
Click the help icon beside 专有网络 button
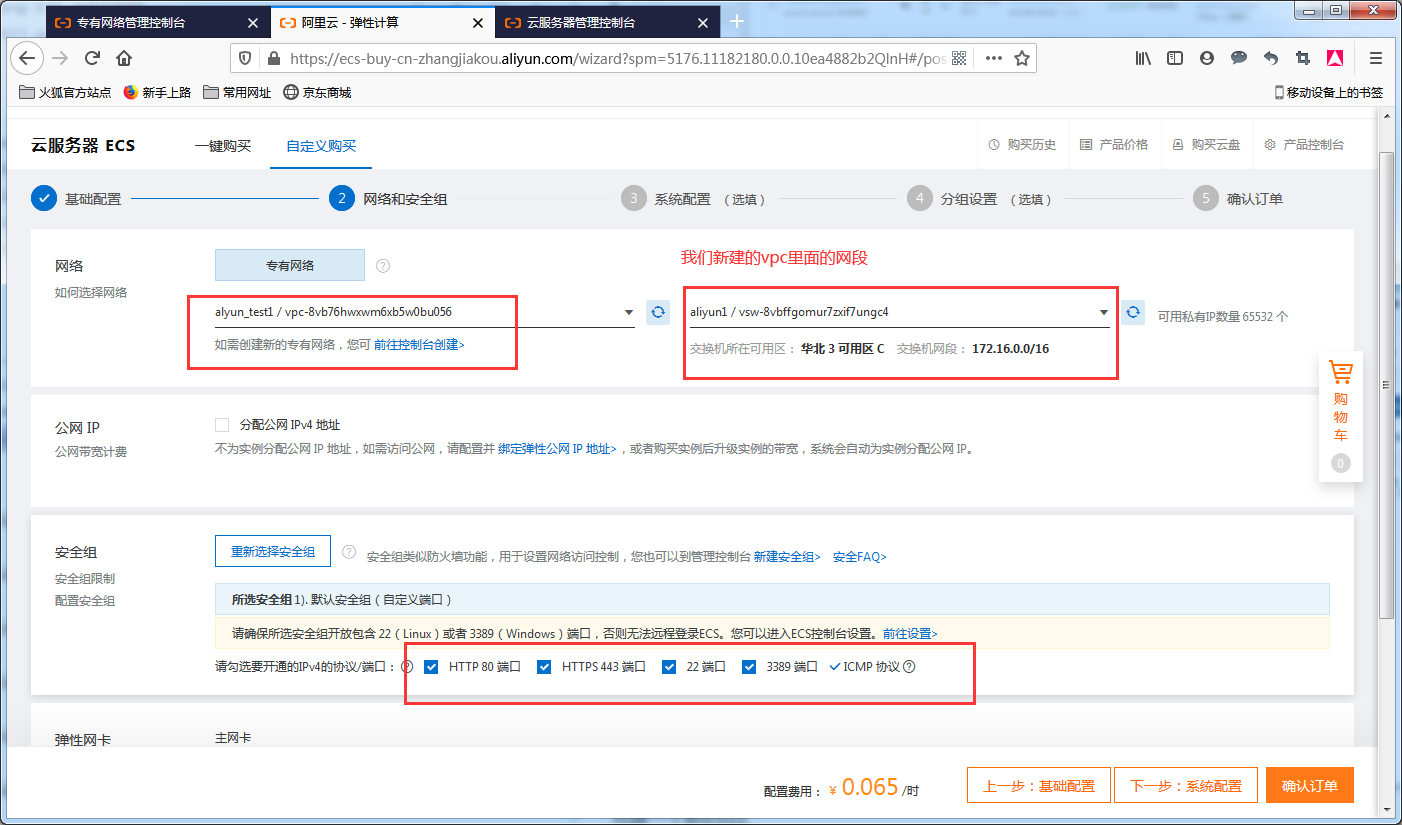(383, 265)
